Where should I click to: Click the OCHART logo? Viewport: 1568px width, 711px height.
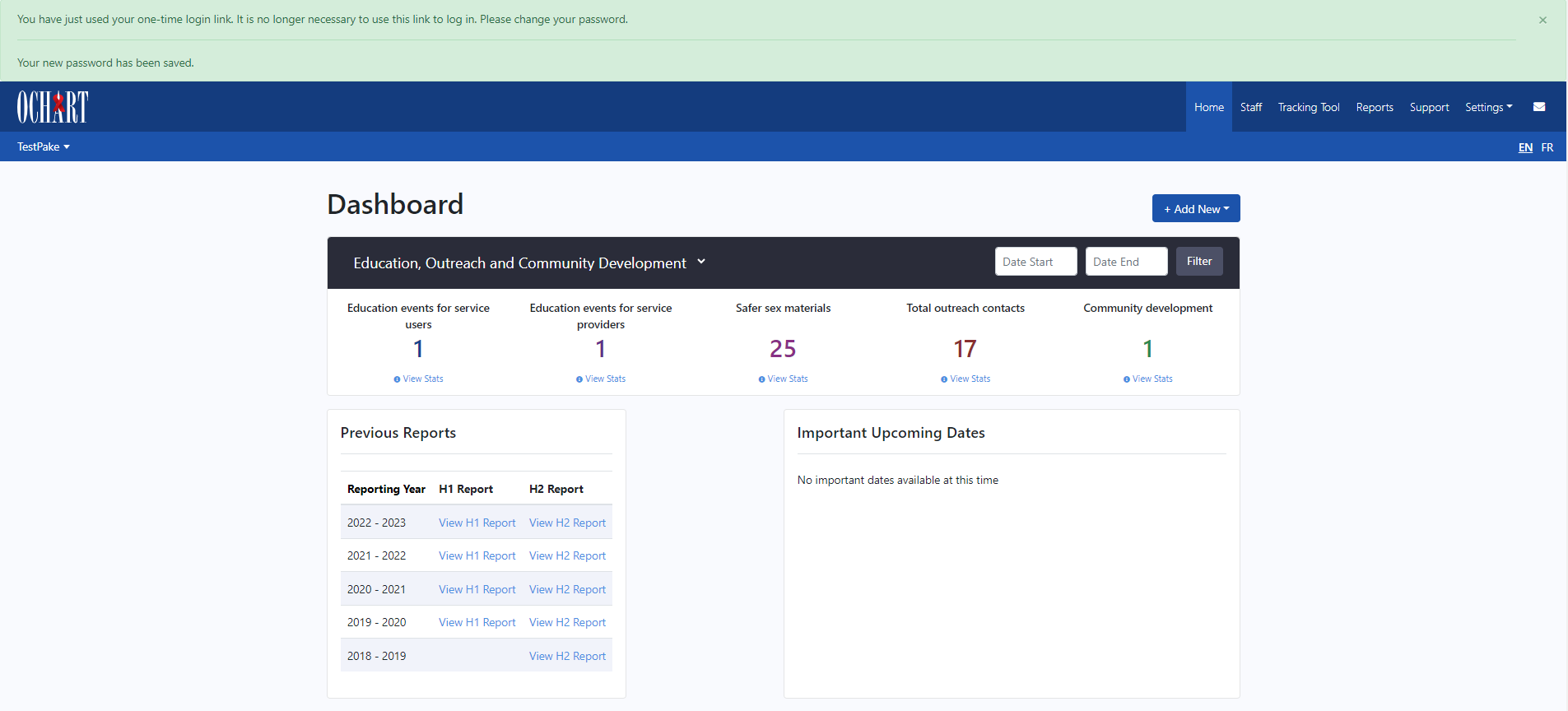coord(53,107)
